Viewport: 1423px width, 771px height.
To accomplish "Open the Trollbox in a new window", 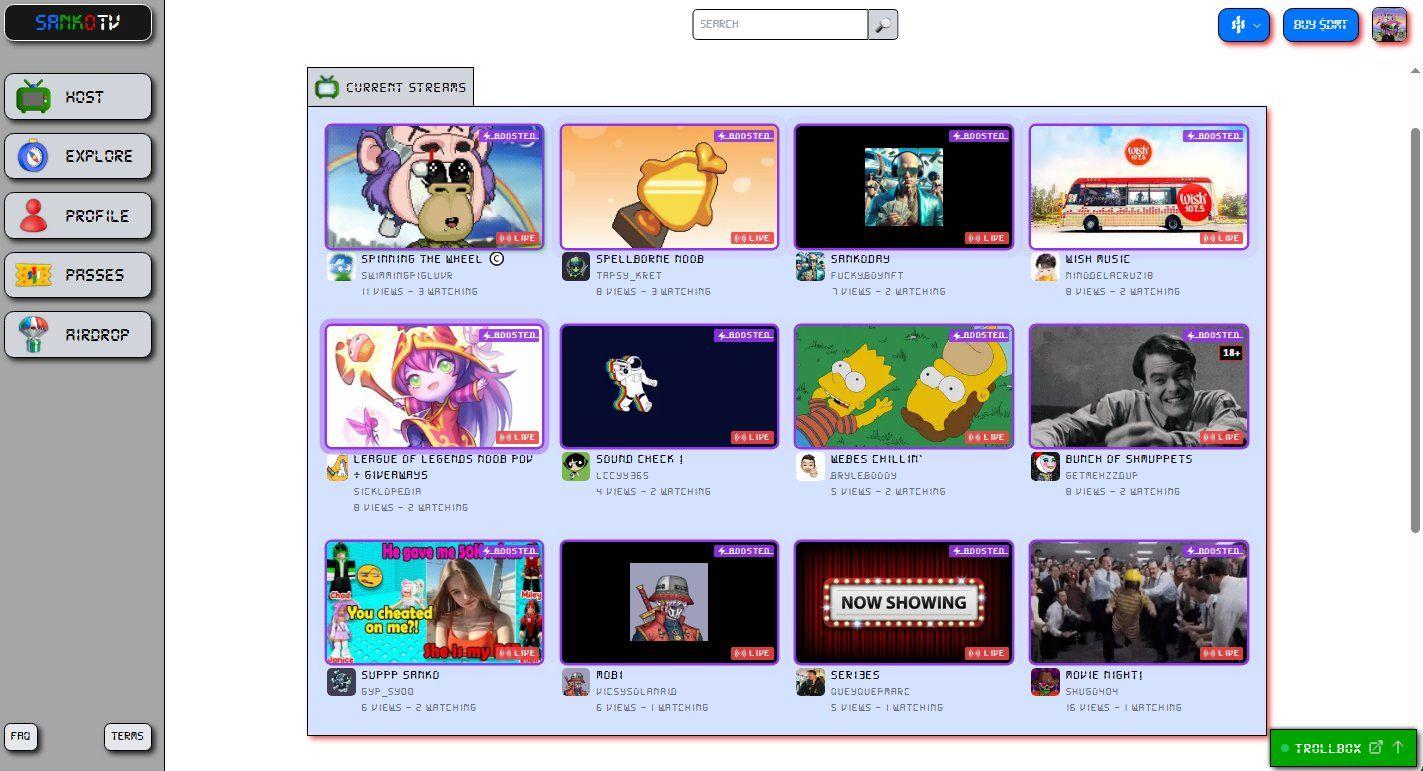I will tap(1376, 747).
